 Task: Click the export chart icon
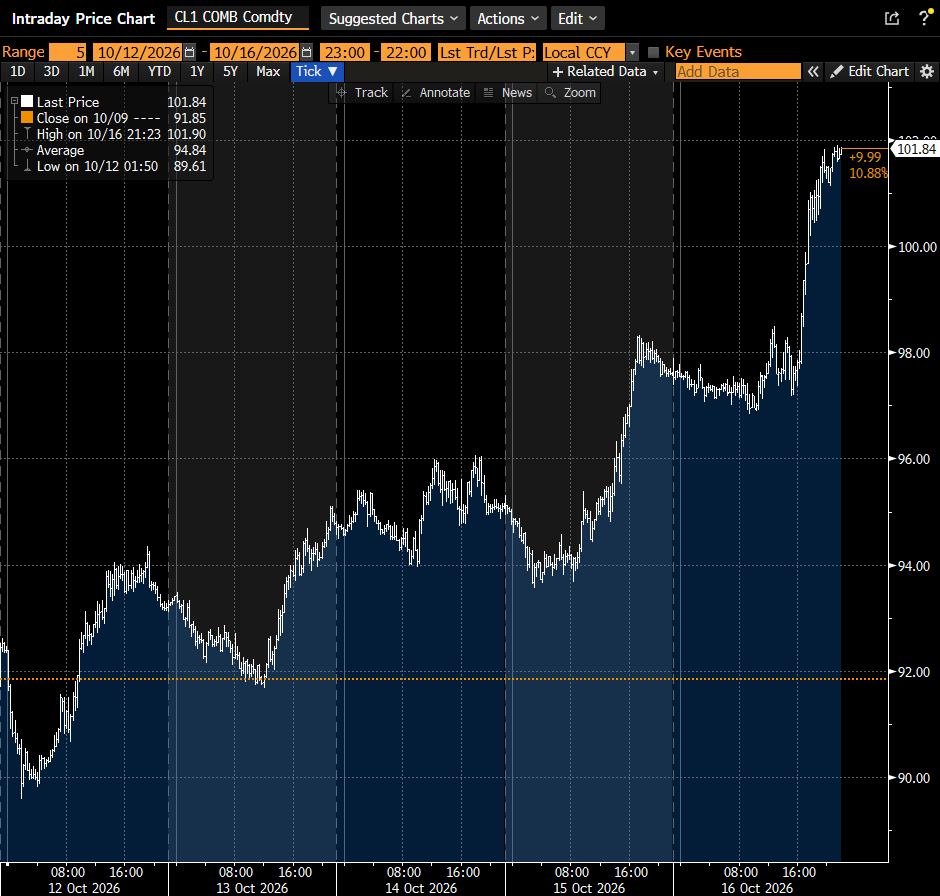coord(892,19)
